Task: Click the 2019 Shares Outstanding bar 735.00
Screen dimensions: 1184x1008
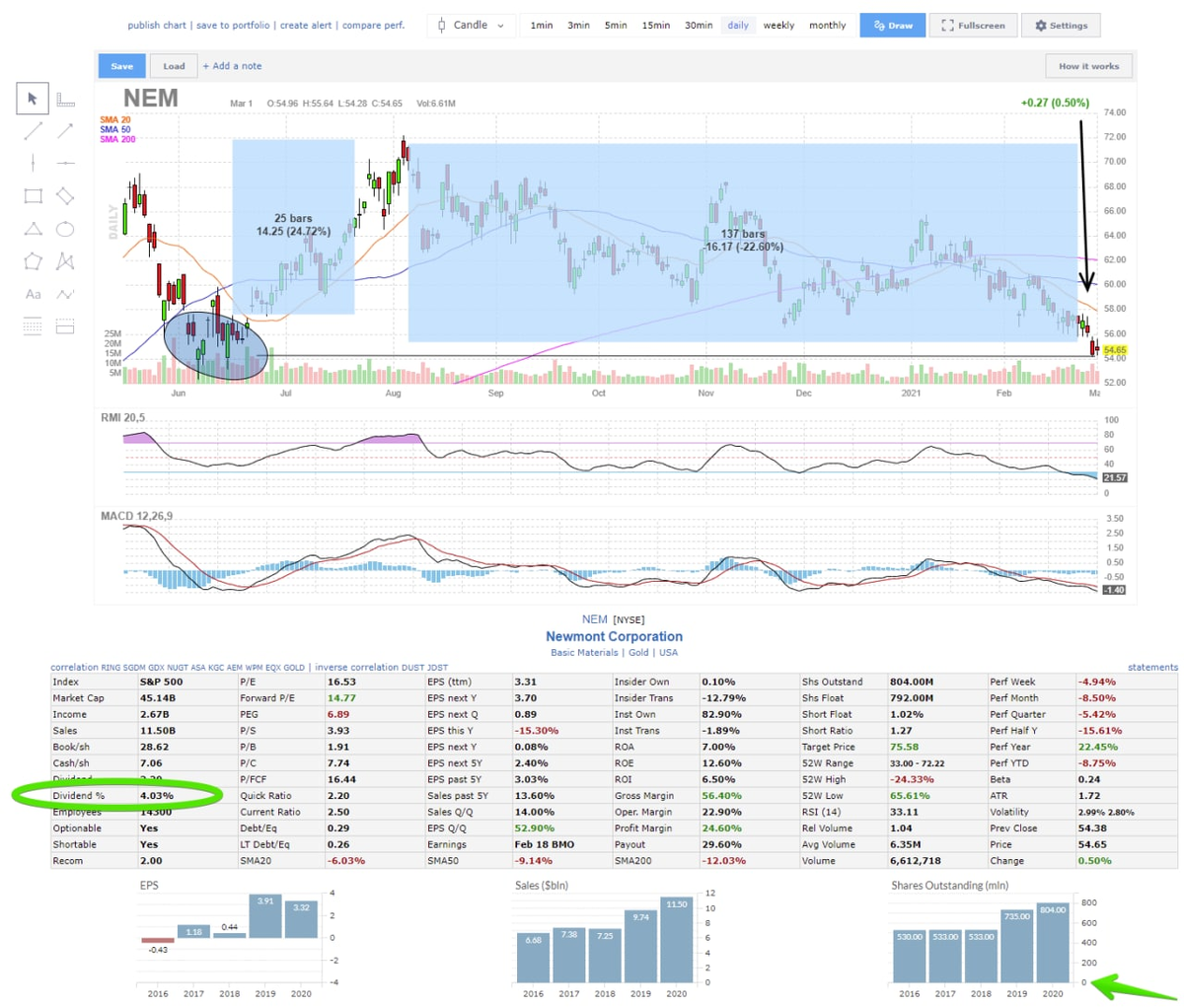Action: pyautogui.click(x=1017, y=946)
